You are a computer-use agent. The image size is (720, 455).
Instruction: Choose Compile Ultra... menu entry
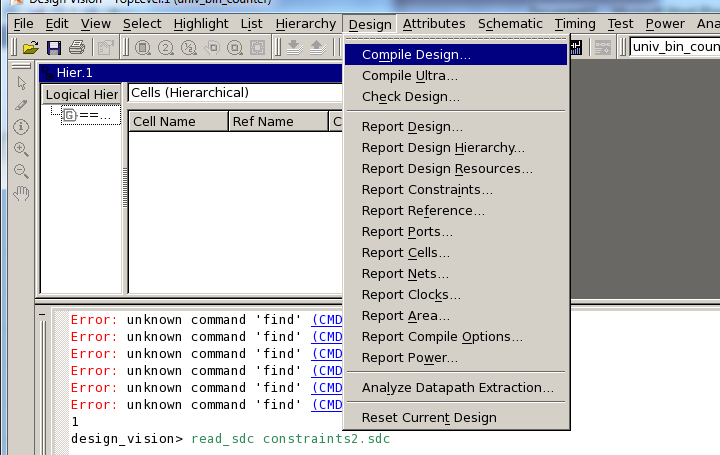pyautogui.click(x=456, y=76)
